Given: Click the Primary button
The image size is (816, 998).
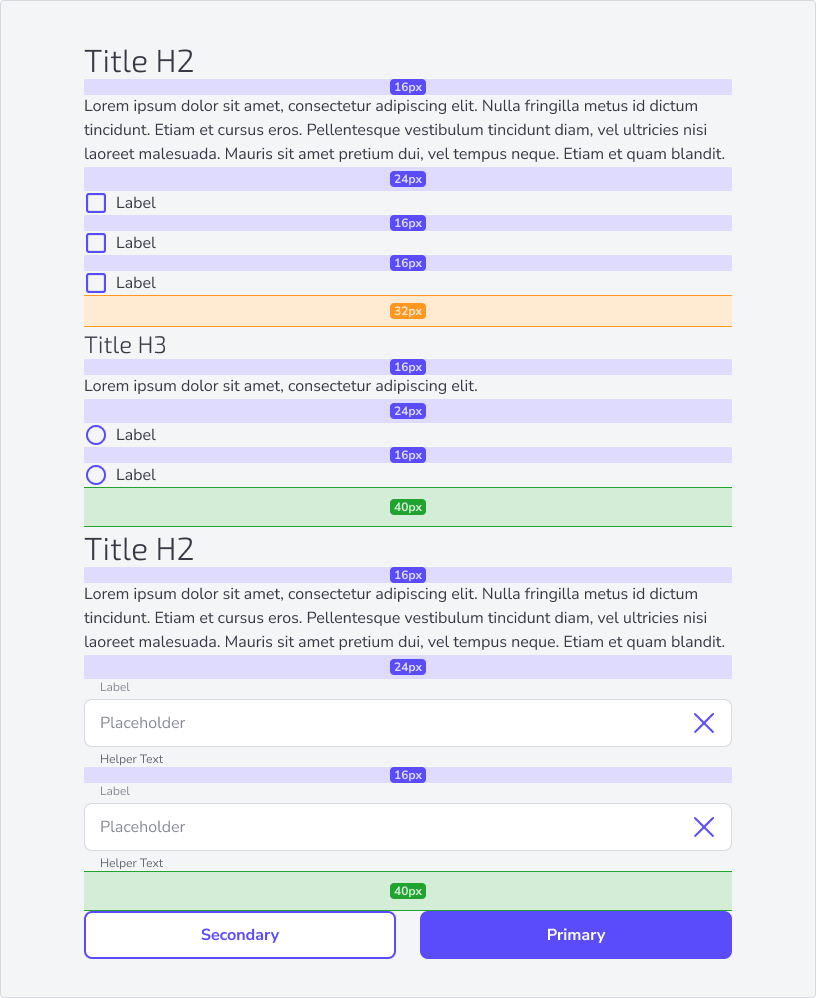Looking at the screenshot, I should [576, 935].
